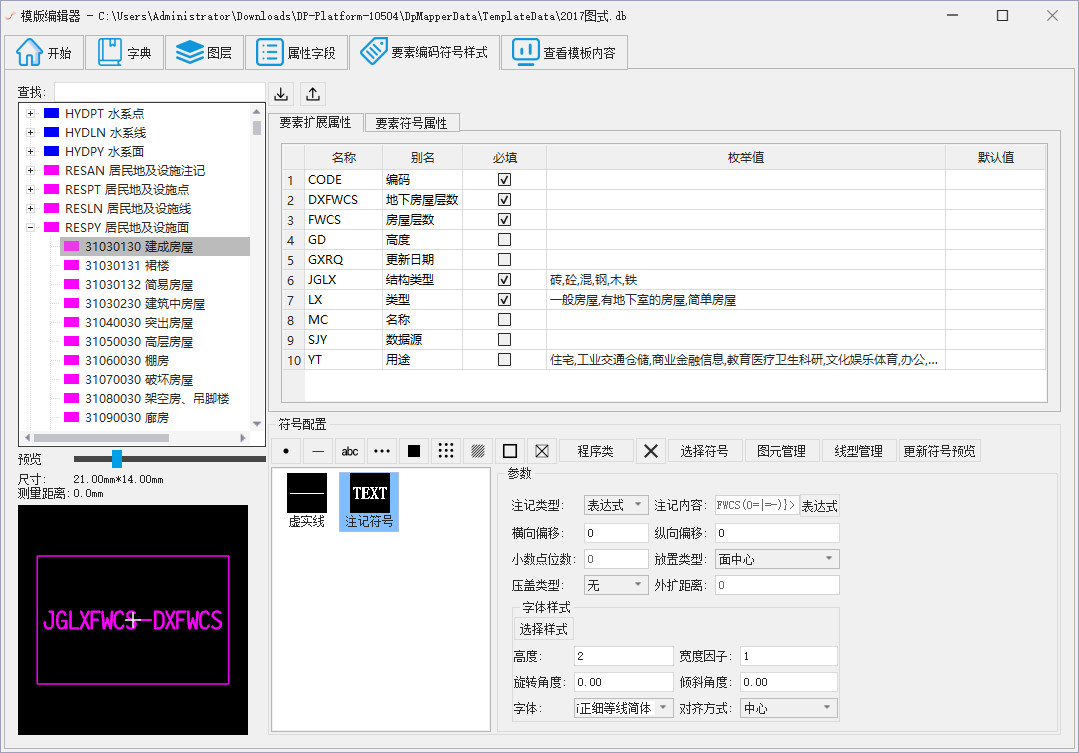The image size is (1079, 753).
Task: Switch to the 要素扩展属性 sub-tab
Action: 315,123
